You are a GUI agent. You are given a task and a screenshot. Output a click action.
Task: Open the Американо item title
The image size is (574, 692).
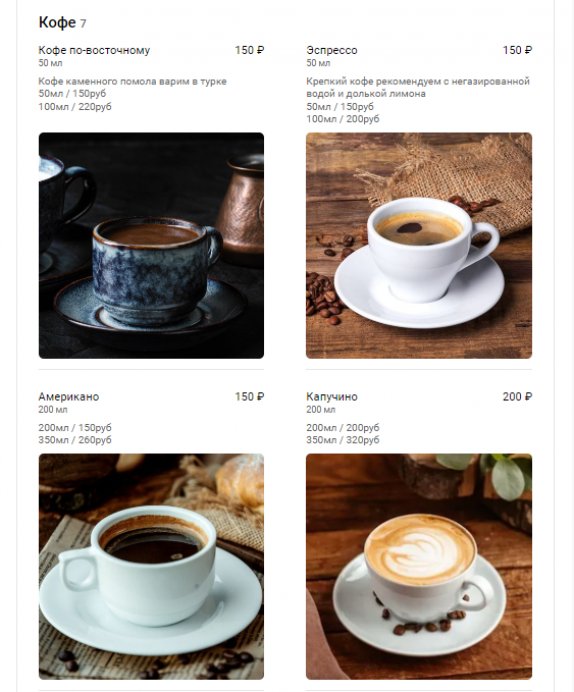click(x=69, y=396)
